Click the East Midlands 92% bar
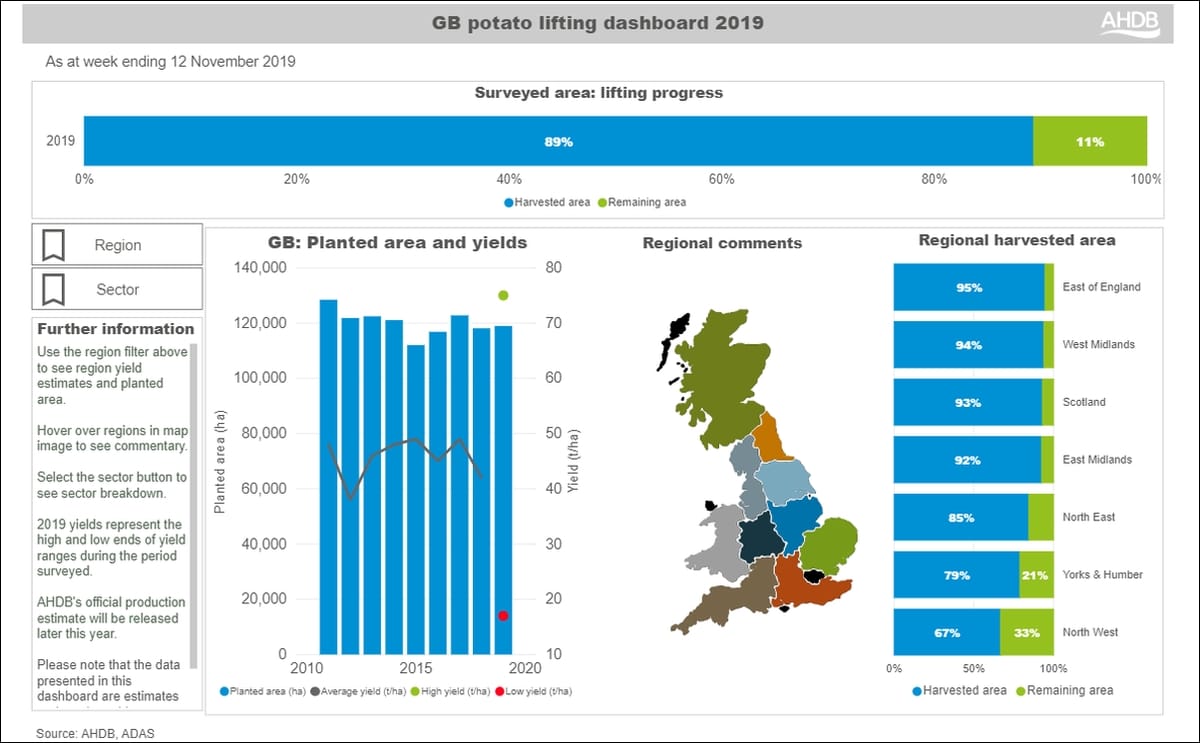Image resolution: width=1200 pixels, height=743 pixels. [966, 460]
